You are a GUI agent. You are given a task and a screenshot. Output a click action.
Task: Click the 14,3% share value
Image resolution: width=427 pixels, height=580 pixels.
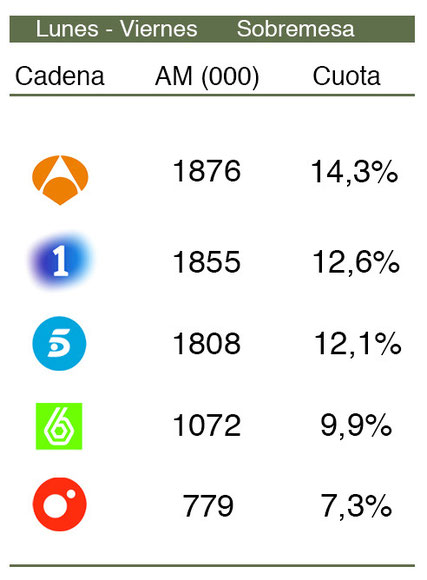pos(354,172)
